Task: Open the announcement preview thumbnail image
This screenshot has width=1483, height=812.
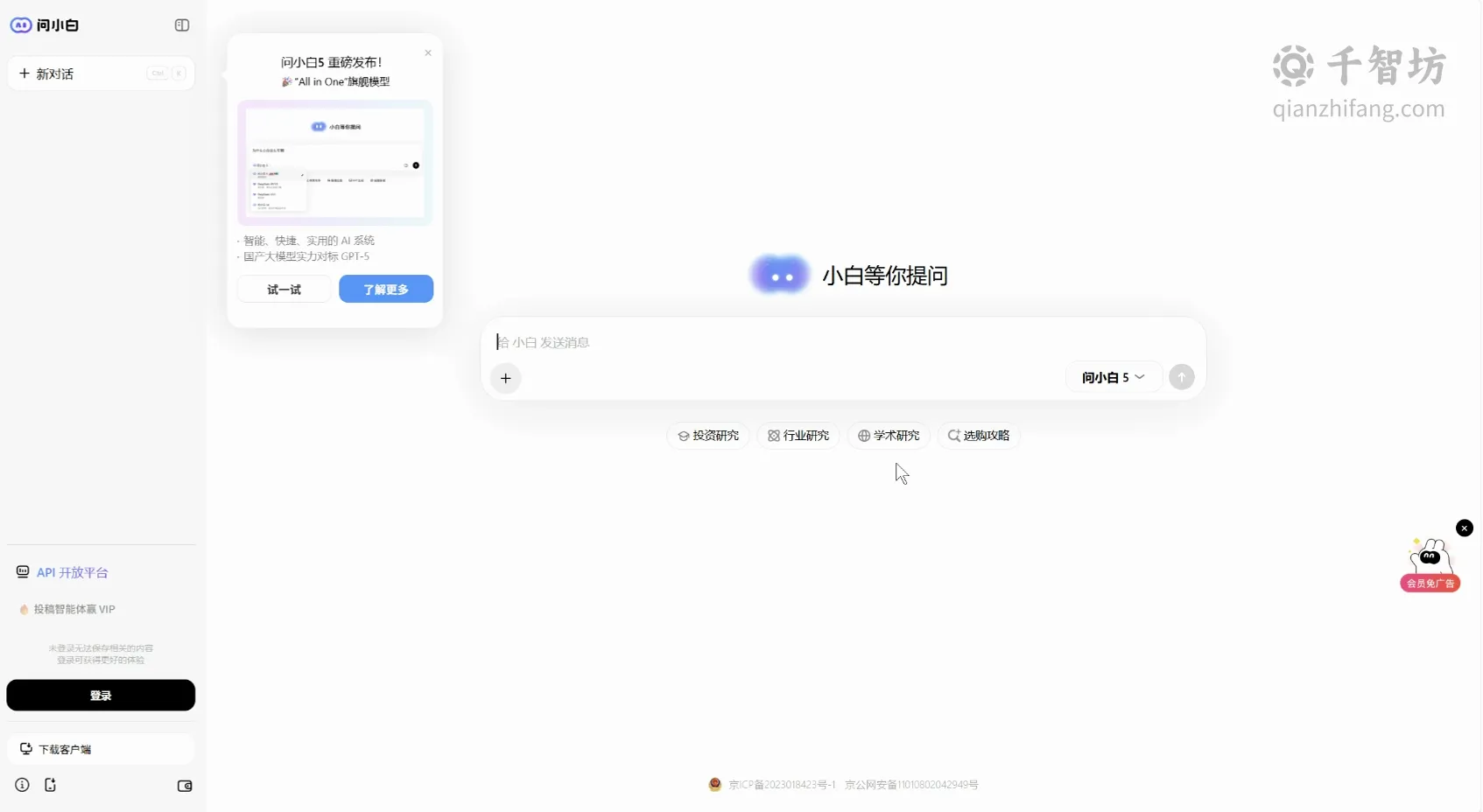Action: pyautogui.click(x=335, y=163)
